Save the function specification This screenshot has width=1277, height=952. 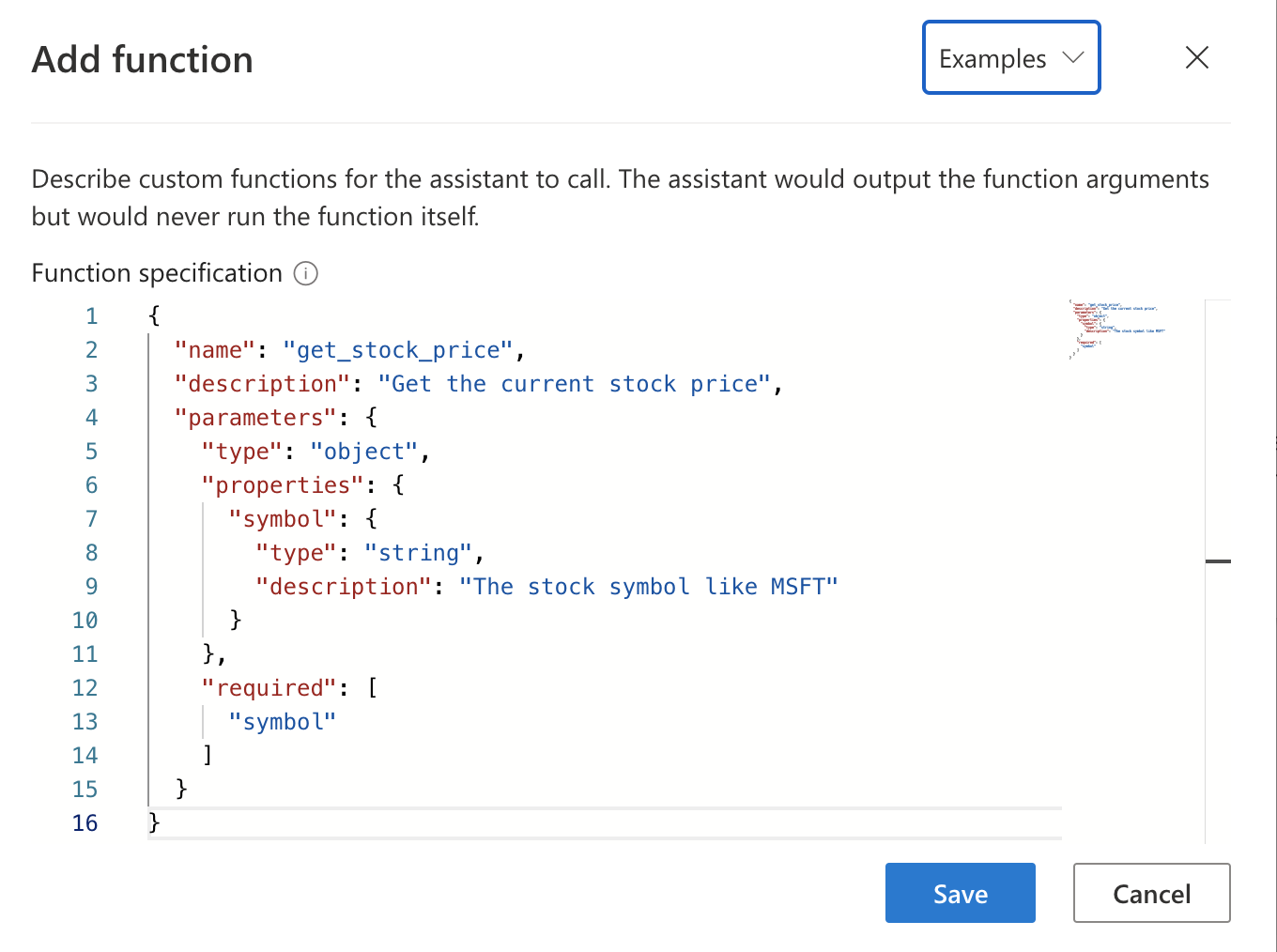point(960,893)
